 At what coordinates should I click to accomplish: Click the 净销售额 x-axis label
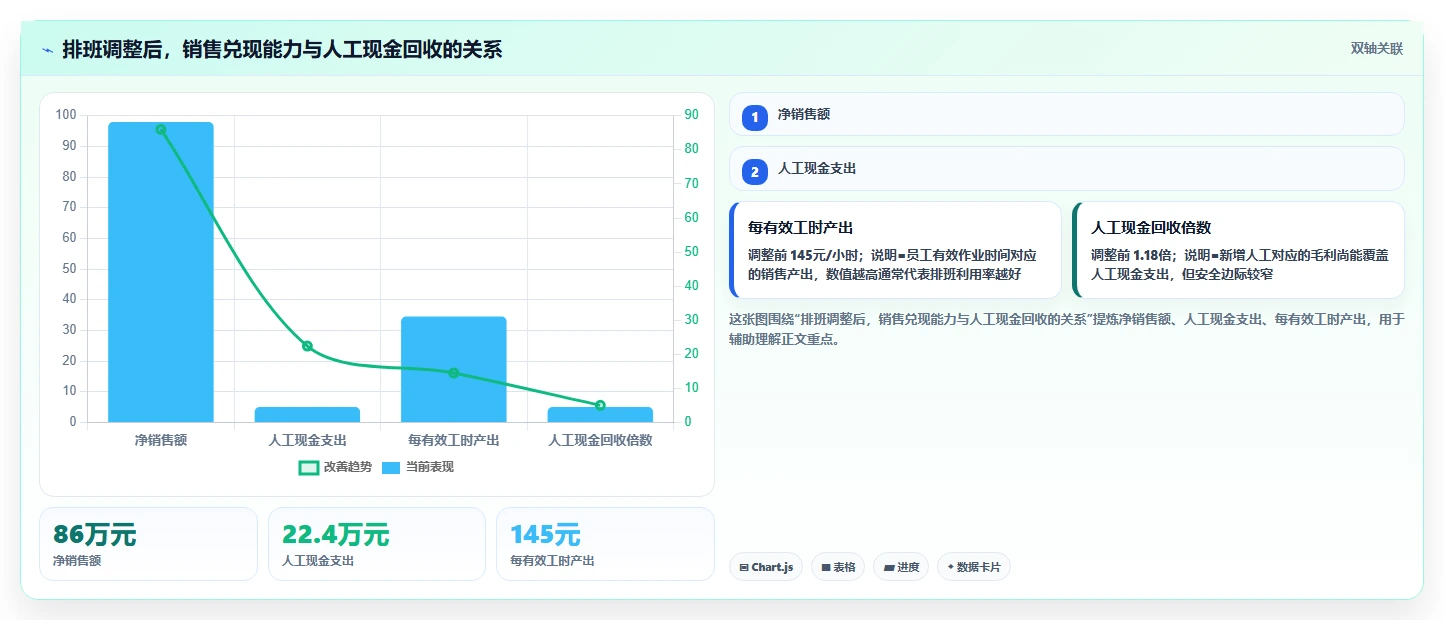(x=161, y=440)
